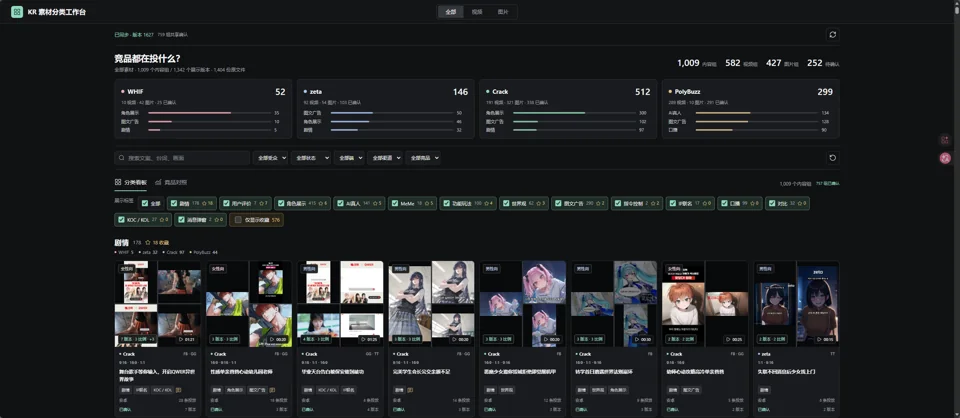
Task: Open the 分类看板 view tab
Action: click(131, 182)
